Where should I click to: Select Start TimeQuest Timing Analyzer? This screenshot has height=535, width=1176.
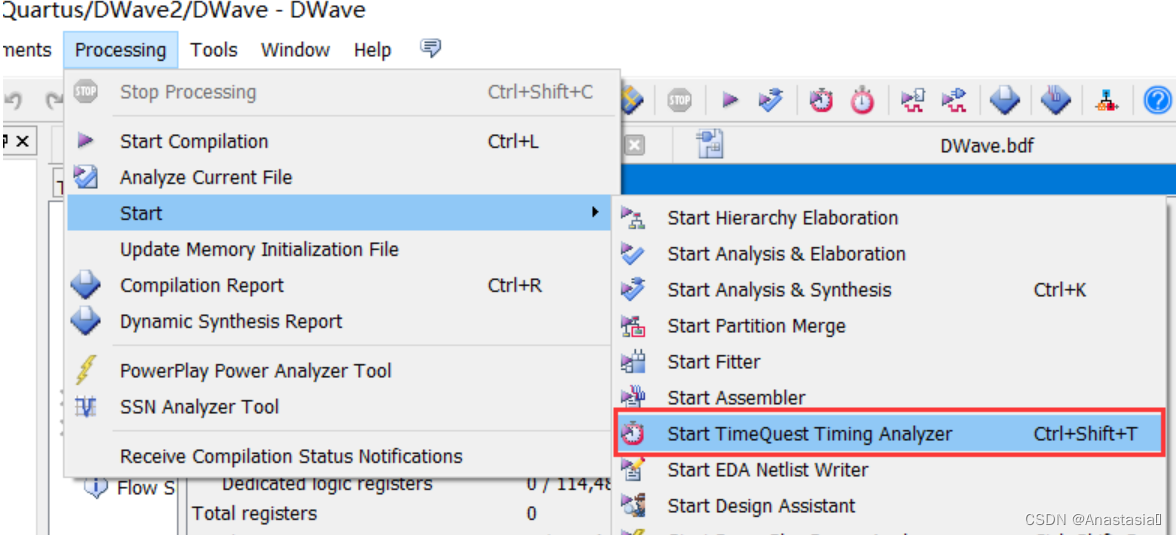(810, 434)
